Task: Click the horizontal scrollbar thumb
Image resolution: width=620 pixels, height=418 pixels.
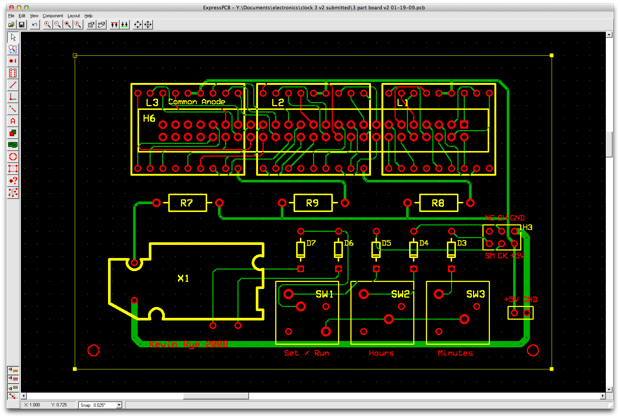Action: [x=216, y=396]
